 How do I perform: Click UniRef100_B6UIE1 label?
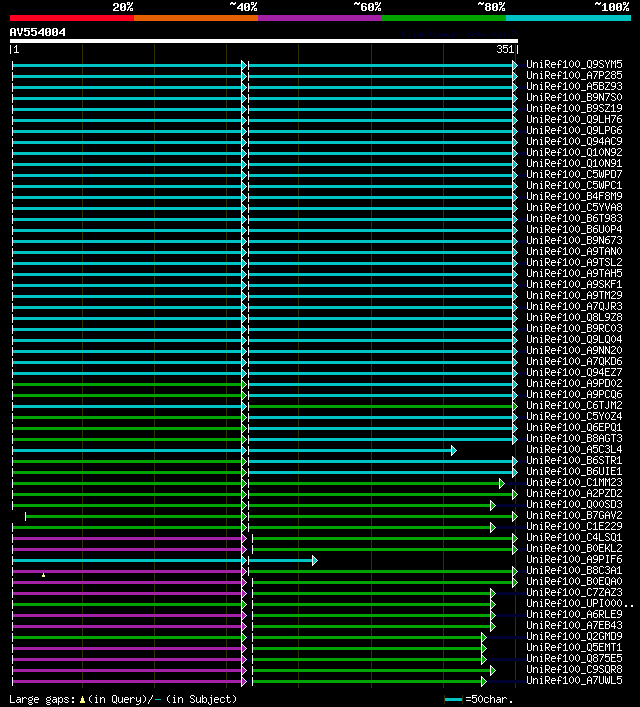pyautogui.click(x=574, y=471)
